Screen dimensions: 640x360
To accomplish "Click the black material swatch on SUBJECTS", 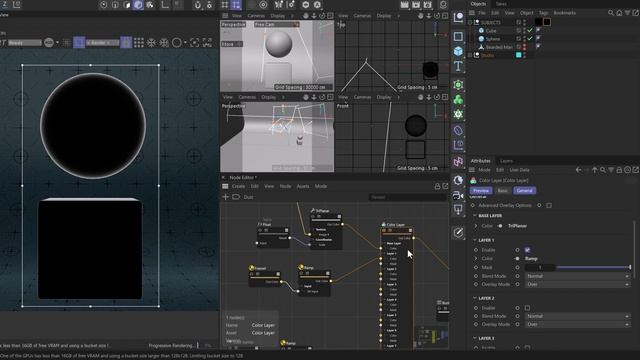I will click(x=538, y=22).
